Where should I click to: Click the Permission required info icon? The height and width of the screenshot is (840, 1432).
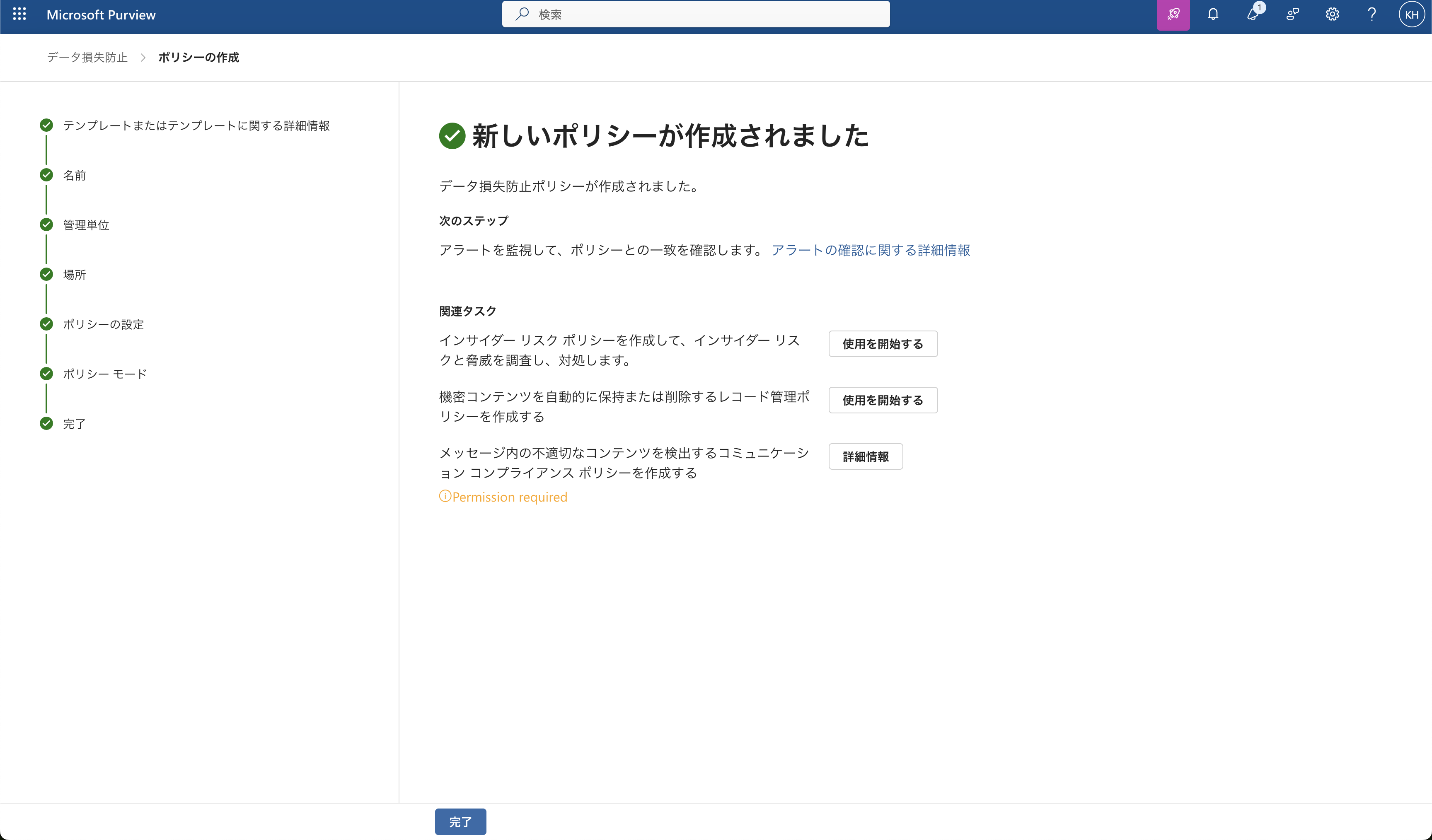(445, 496)
